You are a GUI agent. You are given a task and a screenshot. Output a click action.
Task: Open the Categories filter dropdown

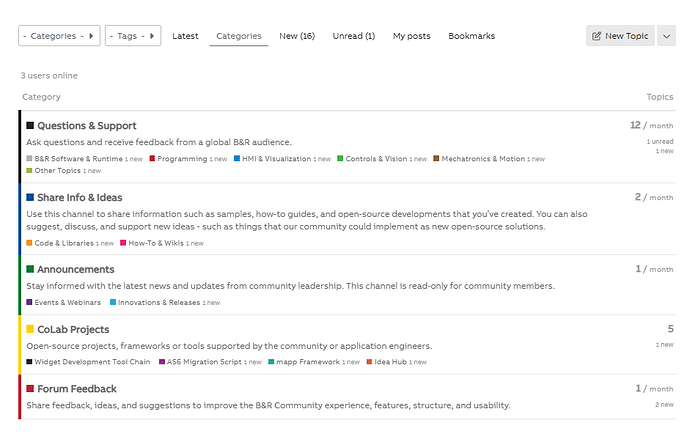[59, 36]
